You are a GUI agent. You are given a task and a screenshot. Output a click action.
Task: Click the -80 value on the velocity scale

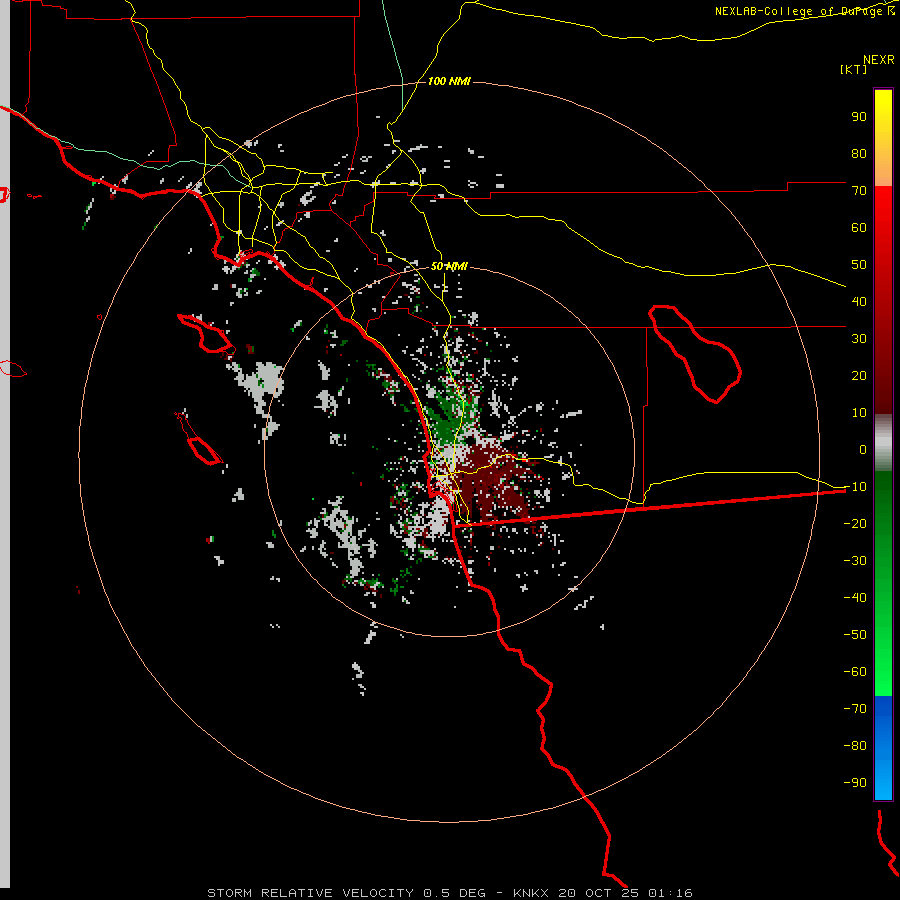pyautogui.click(x=855, y=746)
